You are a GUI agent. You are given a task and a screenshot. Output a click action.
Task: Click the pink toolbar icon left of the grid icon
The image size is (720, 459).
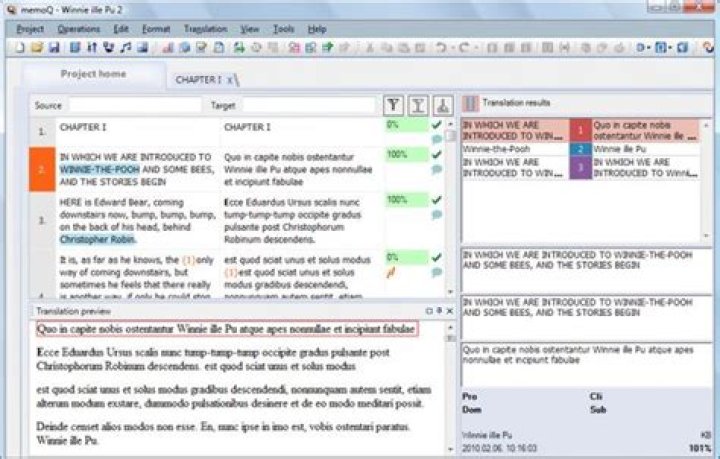294,47
